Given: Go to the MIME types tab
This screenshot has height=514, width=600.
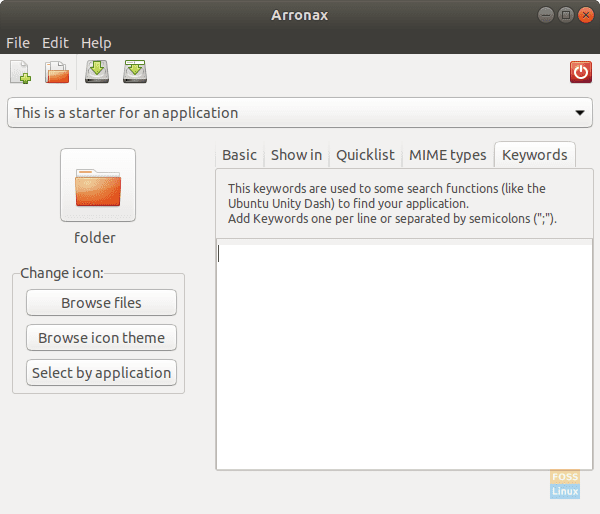Looking at the screenshot, I should (x=447, y=155).
